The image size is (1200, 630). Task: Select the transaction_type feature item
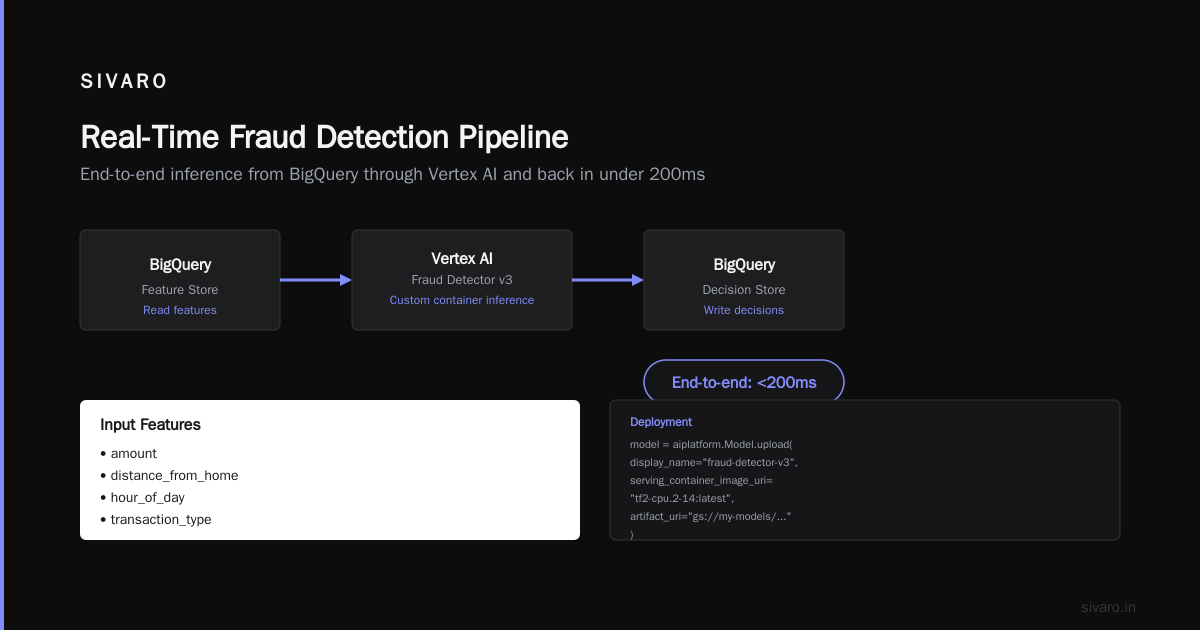point(156,520)
